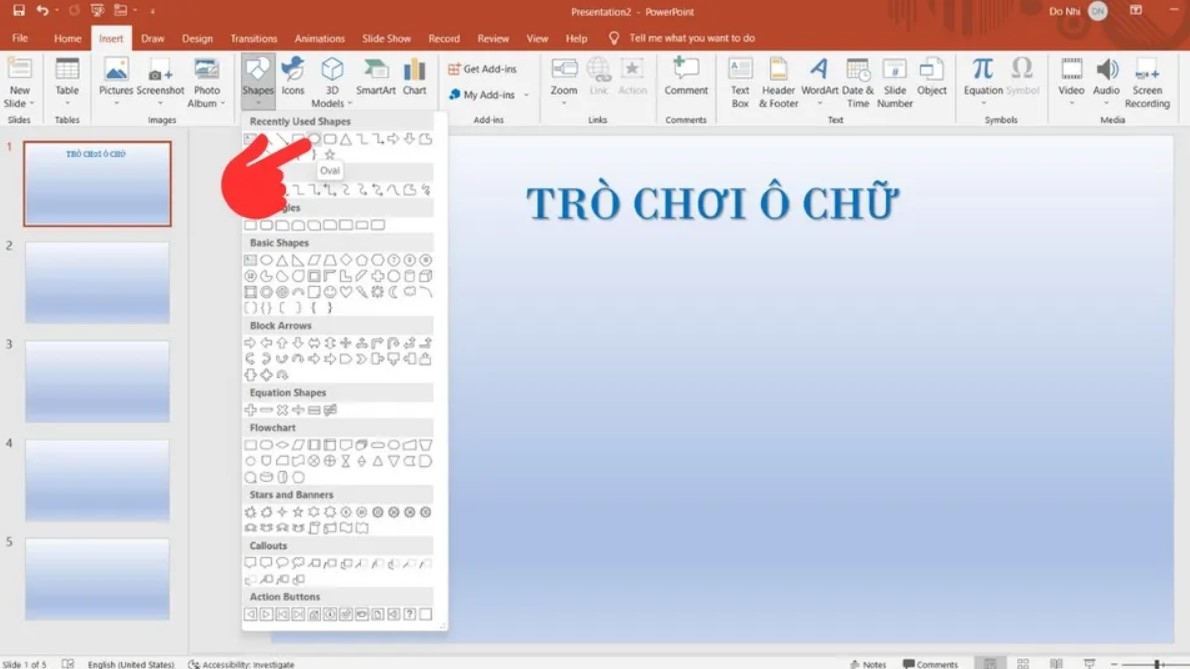Image resolution: width=1190 pixels, height=669 pixels.
Task: Select the Heart shape in Basic Shapes
Action: click(346, 292)
